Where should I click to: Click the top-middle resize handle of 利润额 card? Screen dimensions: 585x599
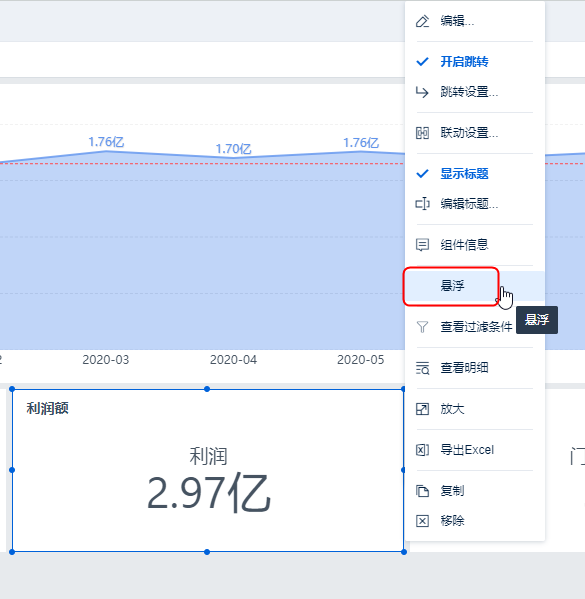(207, 389)
